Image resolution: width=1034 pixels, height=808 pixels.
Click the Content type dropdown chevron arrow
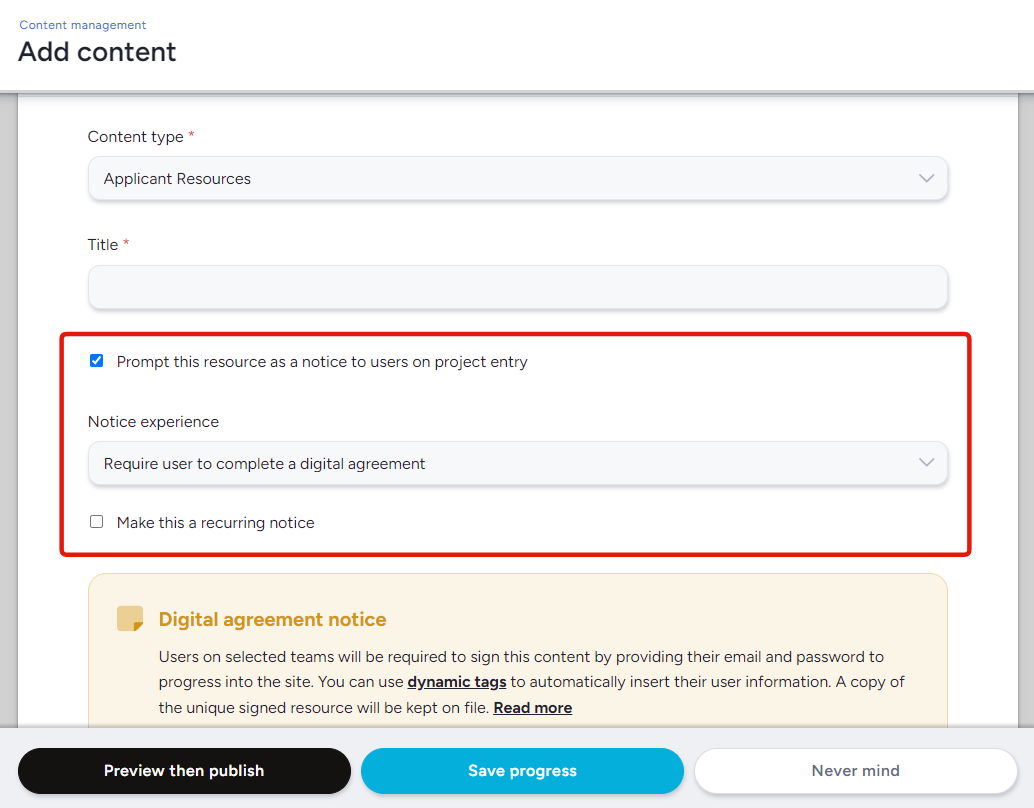(x=926, y=179)
